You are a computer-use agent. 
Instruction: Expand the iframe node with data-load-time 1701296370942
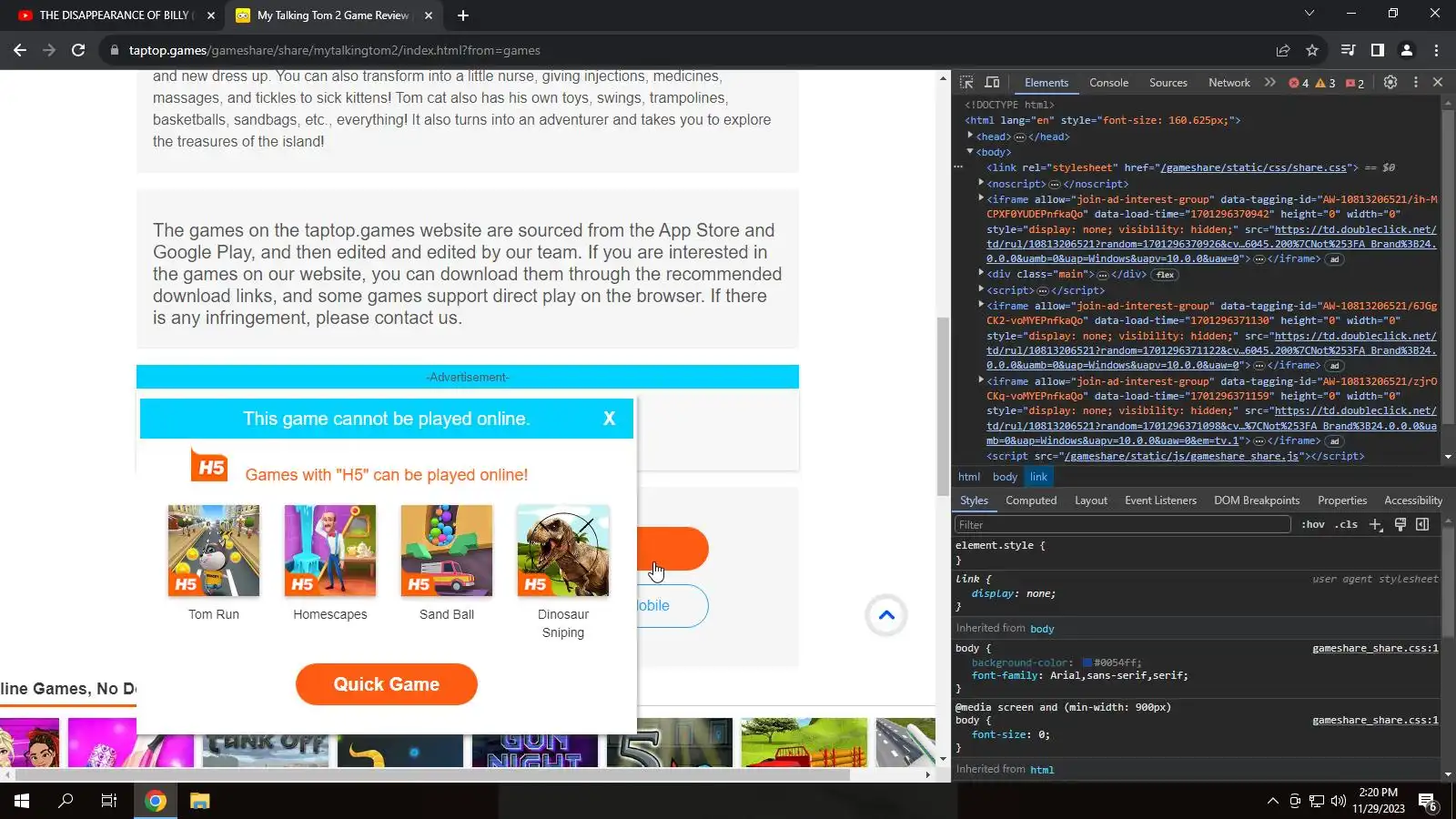point(981,198)
